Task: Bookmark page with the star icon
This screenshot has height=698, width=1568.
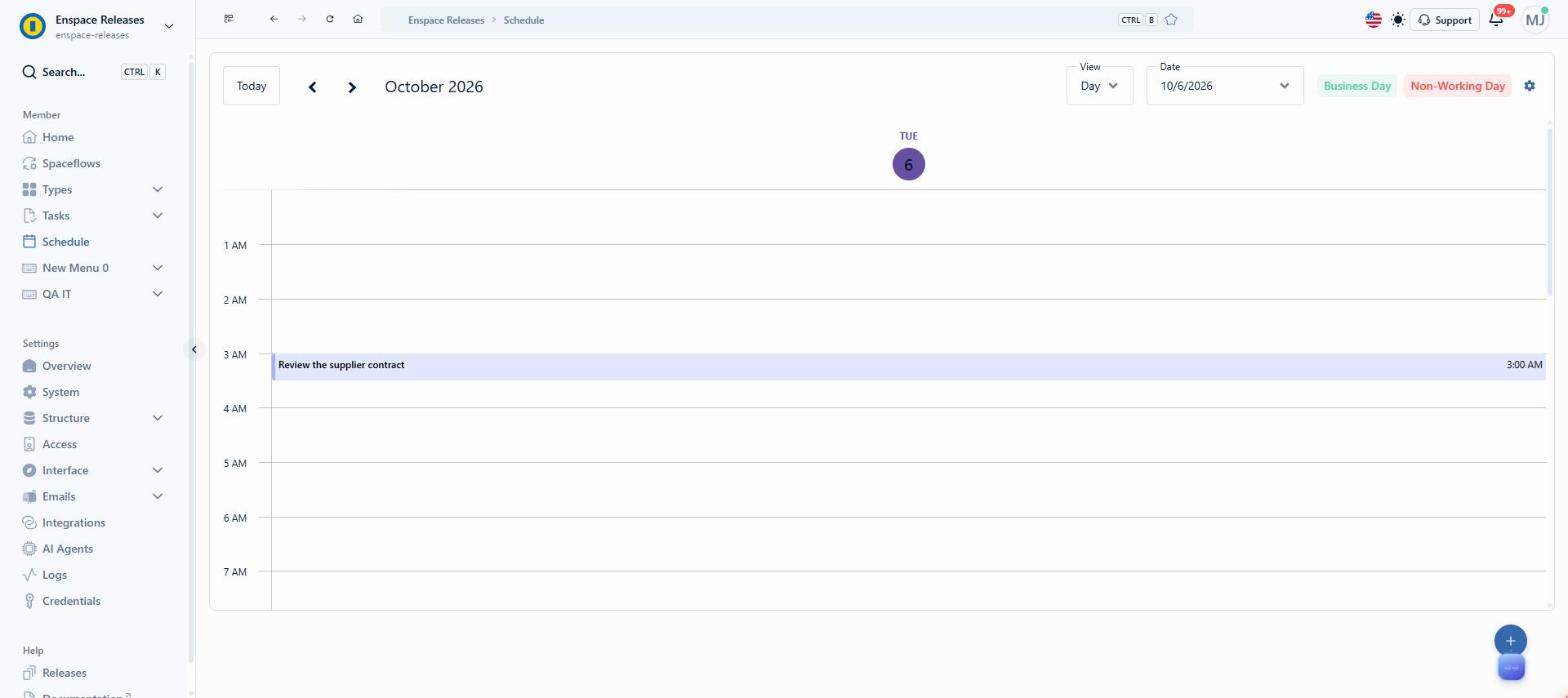Action: [x=1171, y=20]
